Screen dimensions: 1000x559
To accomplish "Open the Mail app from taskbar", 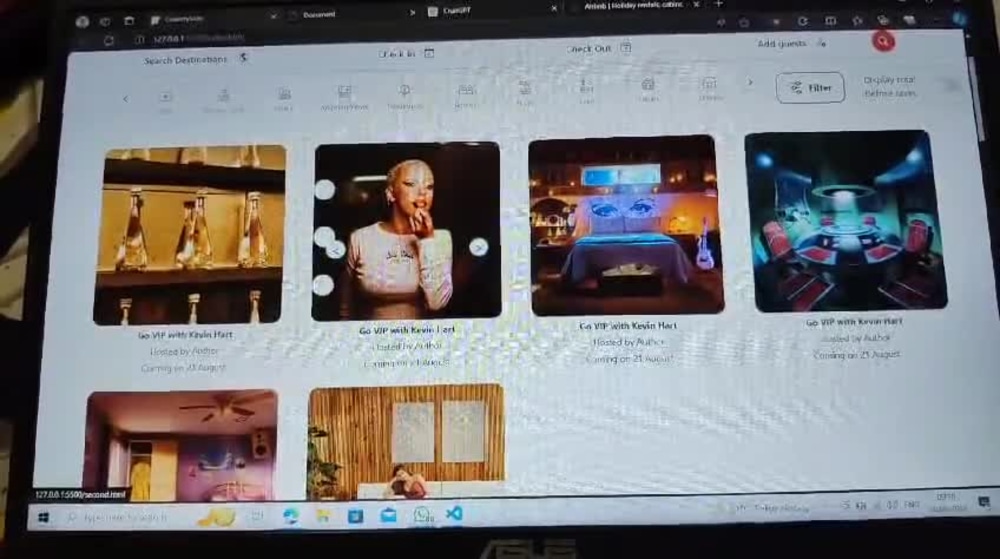I will tap(388, 514).
